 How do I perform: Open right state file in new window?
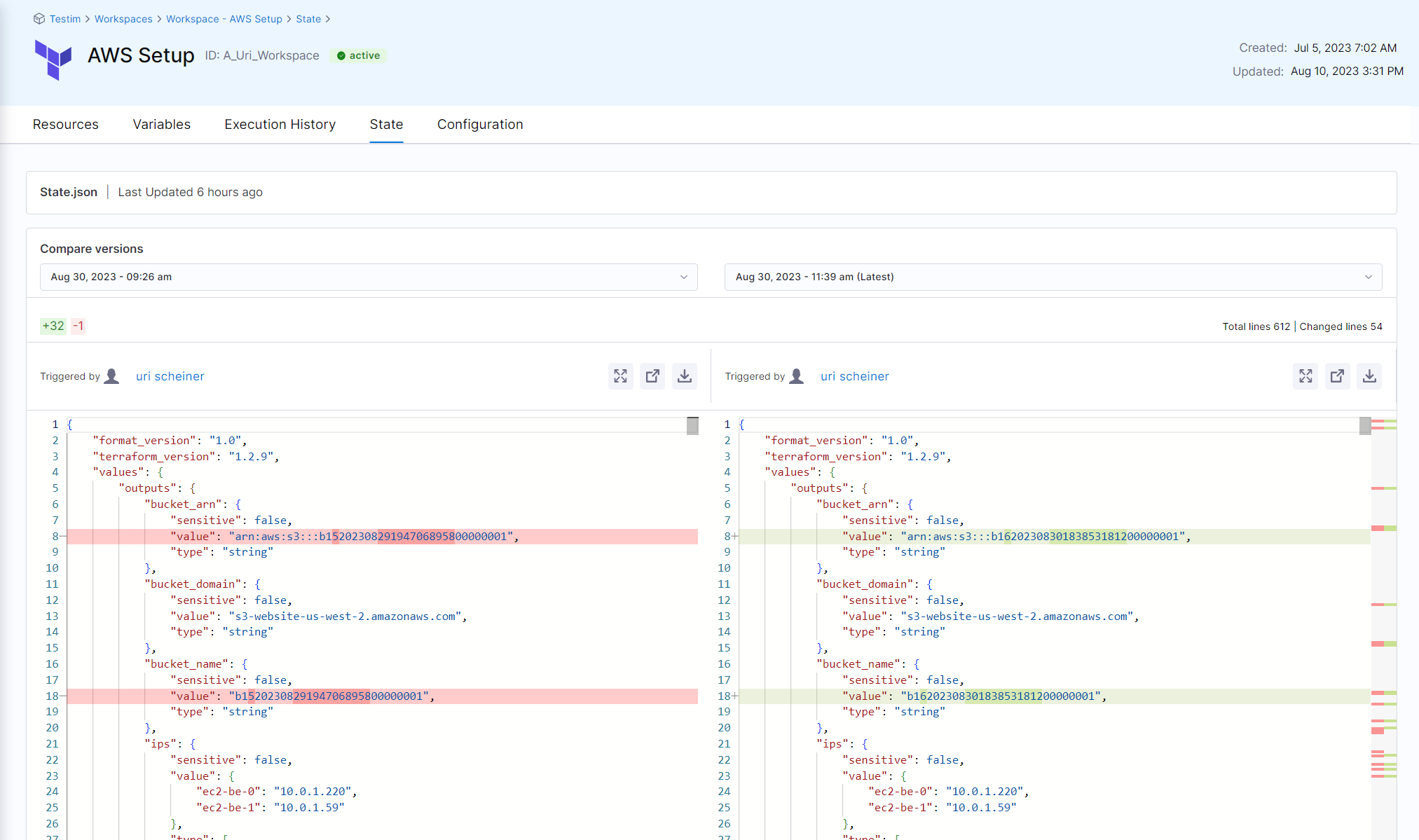pyautogui.click(x=1337, y=376)
